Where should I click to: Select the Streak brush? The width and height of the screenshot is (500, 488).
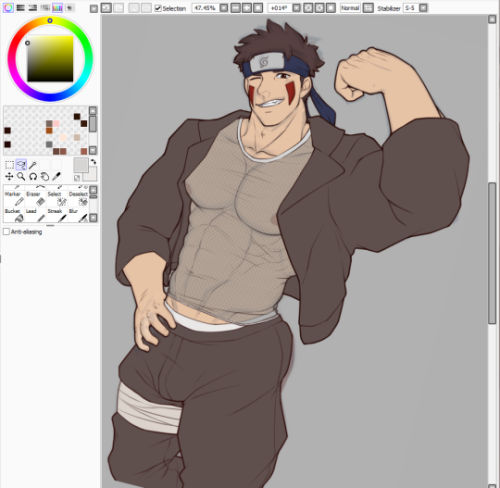click(x=57, y=215)
